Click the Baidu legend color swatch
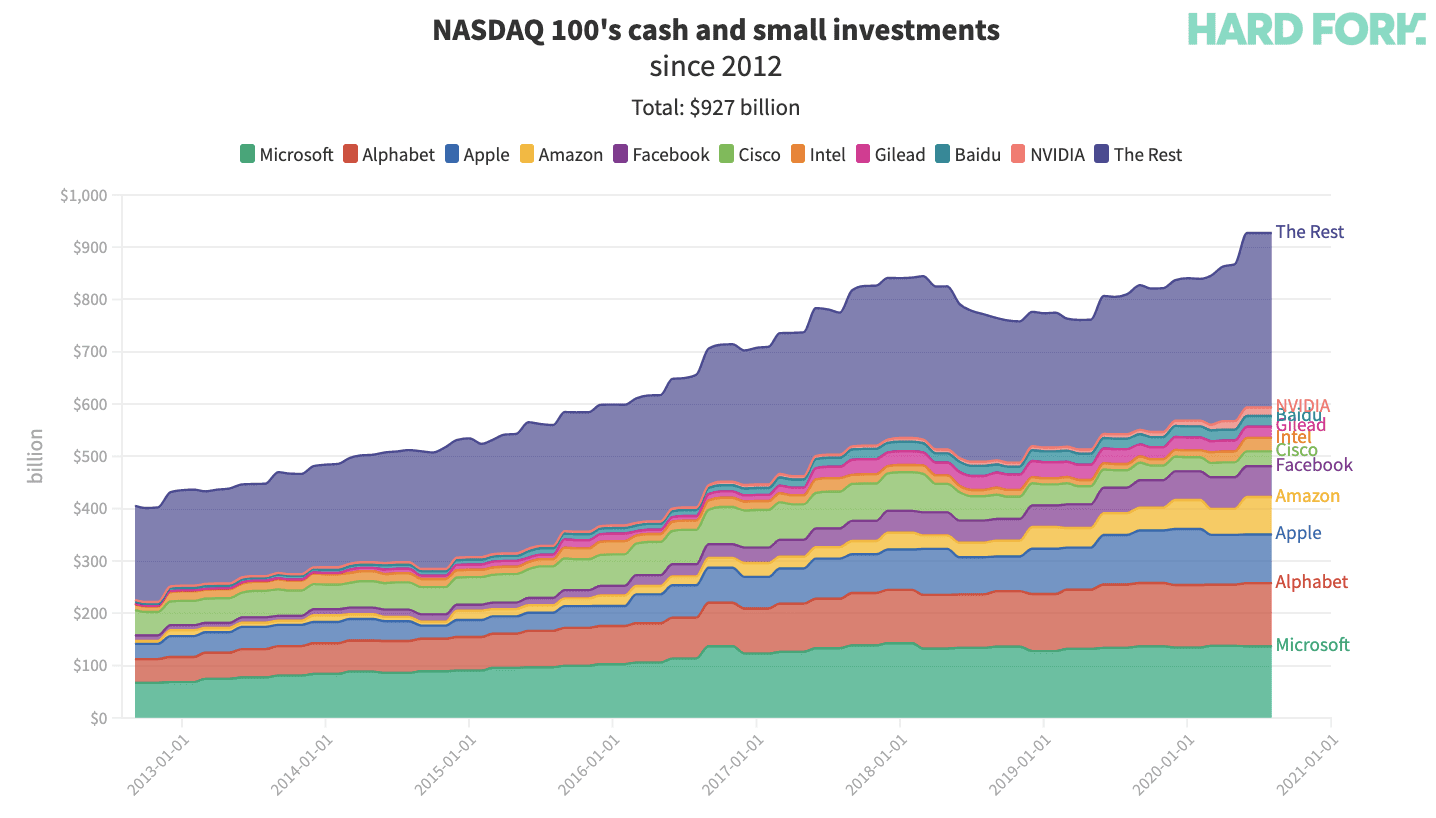 pos(942,154)
